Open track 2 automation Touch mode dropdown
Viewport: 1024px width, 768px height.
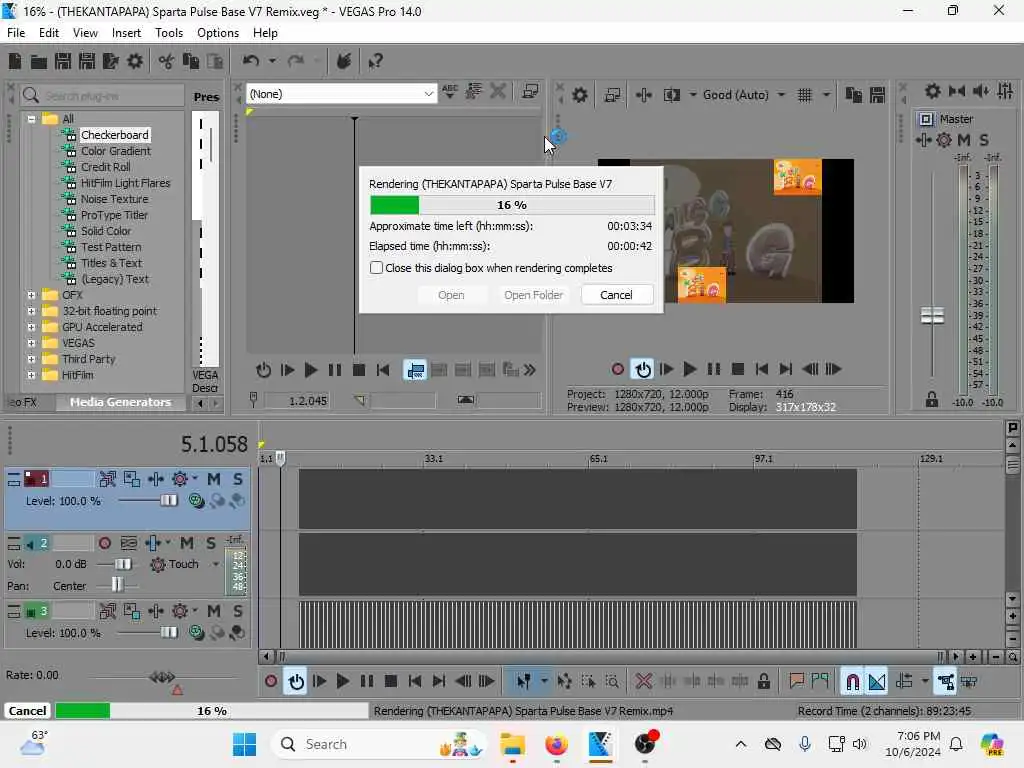click(216, 564)
